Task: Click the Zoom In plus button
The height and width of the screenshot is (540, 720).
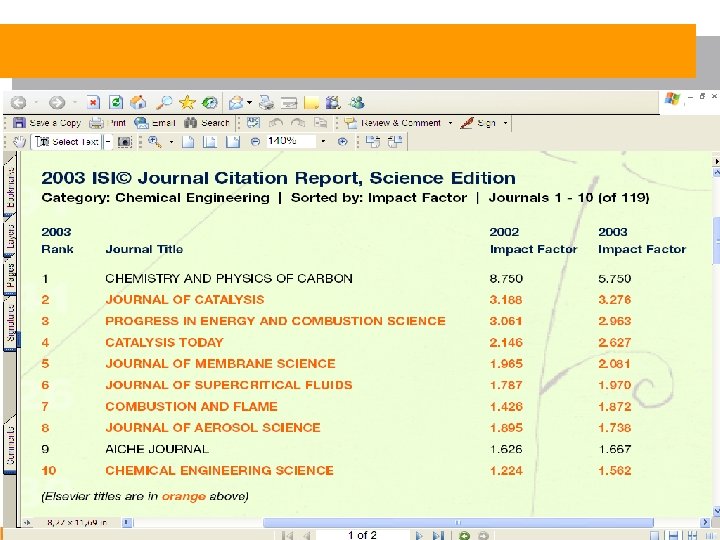Action: (342, 142)
